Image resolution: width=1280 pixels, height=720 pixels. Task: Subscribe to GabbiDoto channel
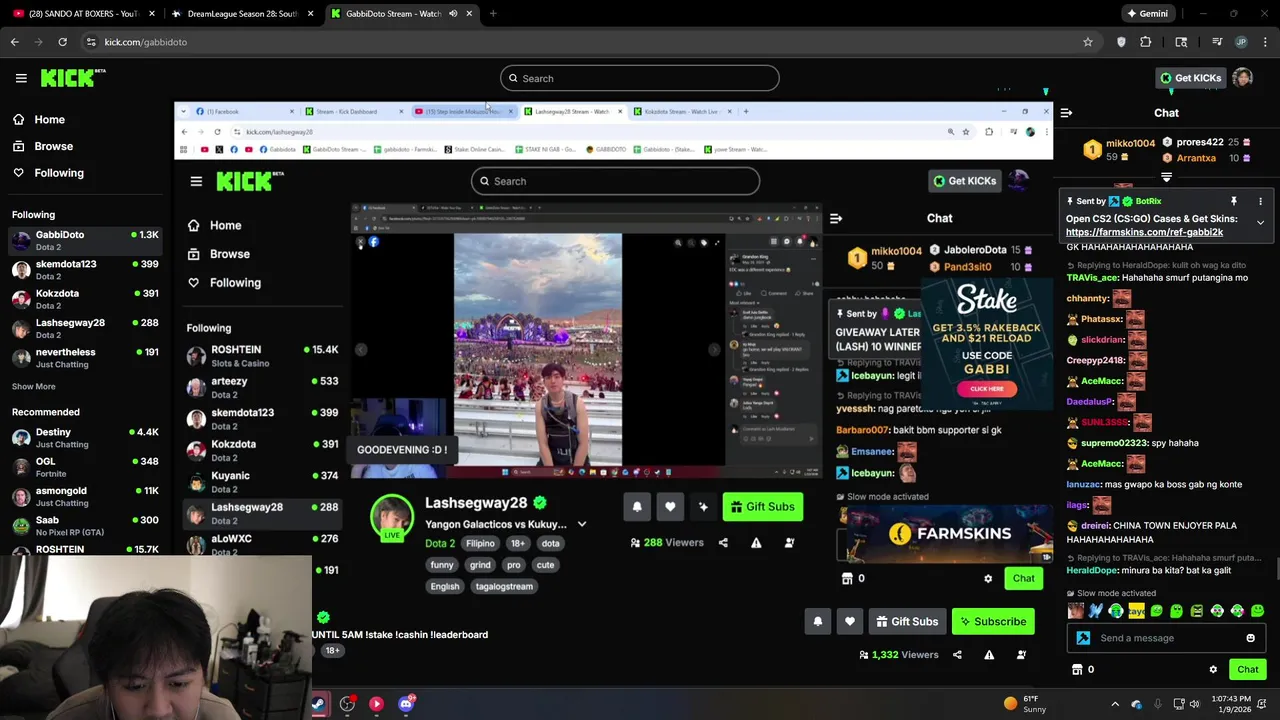pos(993,622)
